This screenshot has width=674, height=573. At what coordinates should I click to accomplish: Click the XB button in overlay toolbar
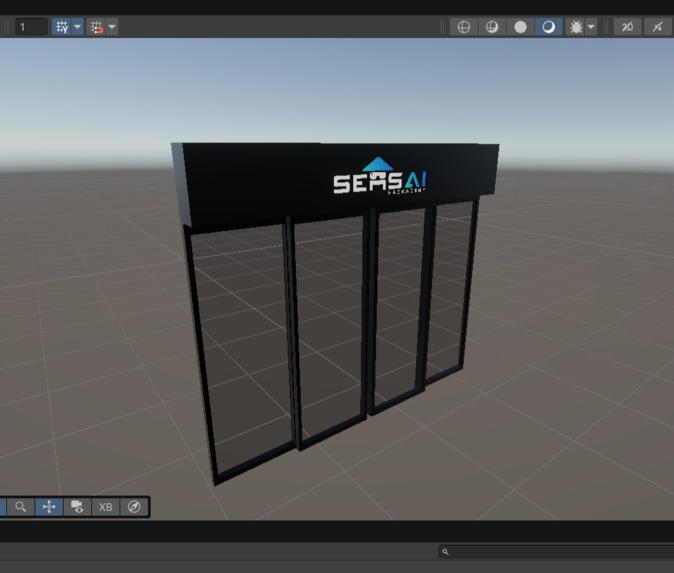tap(105, 507)
